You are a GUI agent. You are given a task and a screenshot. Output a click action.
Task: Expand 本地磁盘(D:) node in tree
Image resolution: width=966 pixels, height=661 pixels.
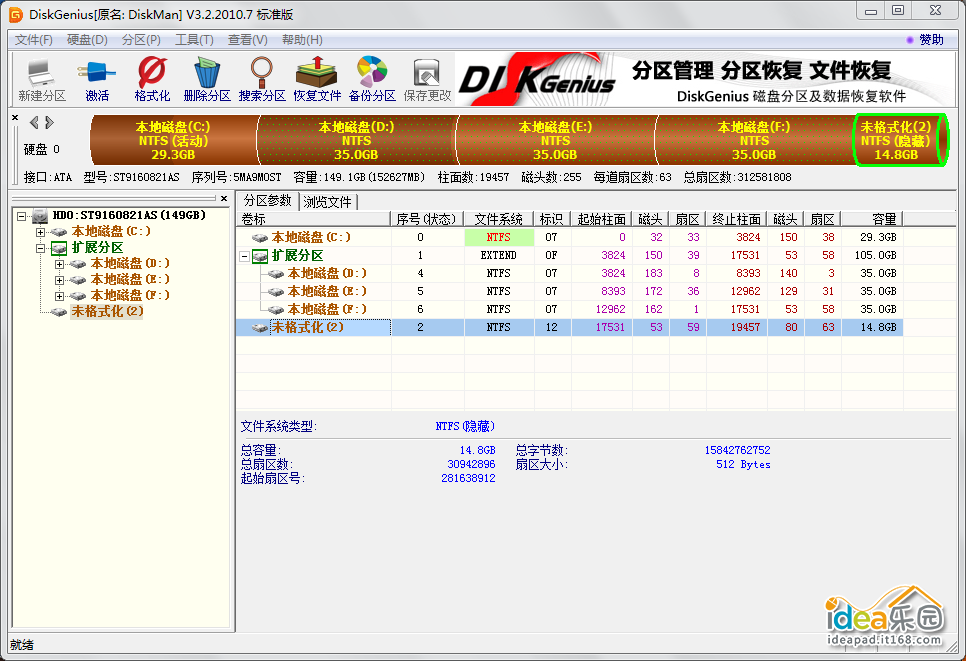pyautogui.click(x=60, y=264)
